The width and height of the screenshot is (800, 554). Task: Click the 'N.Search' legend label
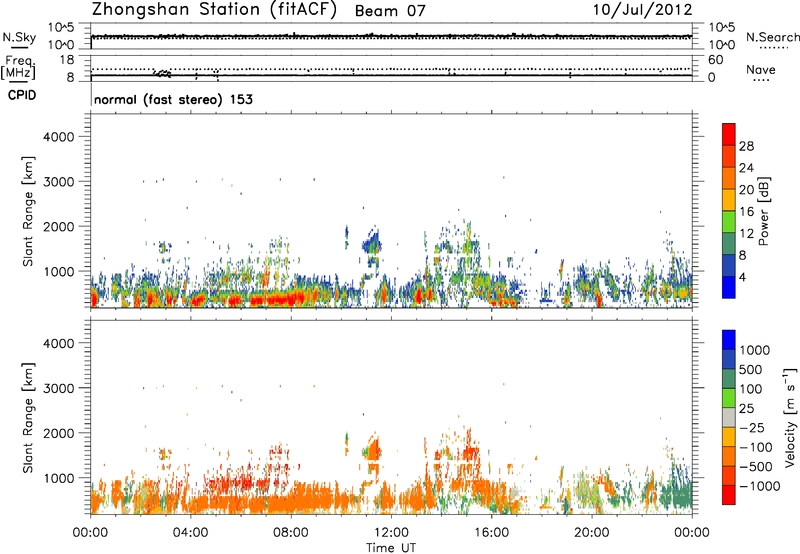(x=772, y=37)
